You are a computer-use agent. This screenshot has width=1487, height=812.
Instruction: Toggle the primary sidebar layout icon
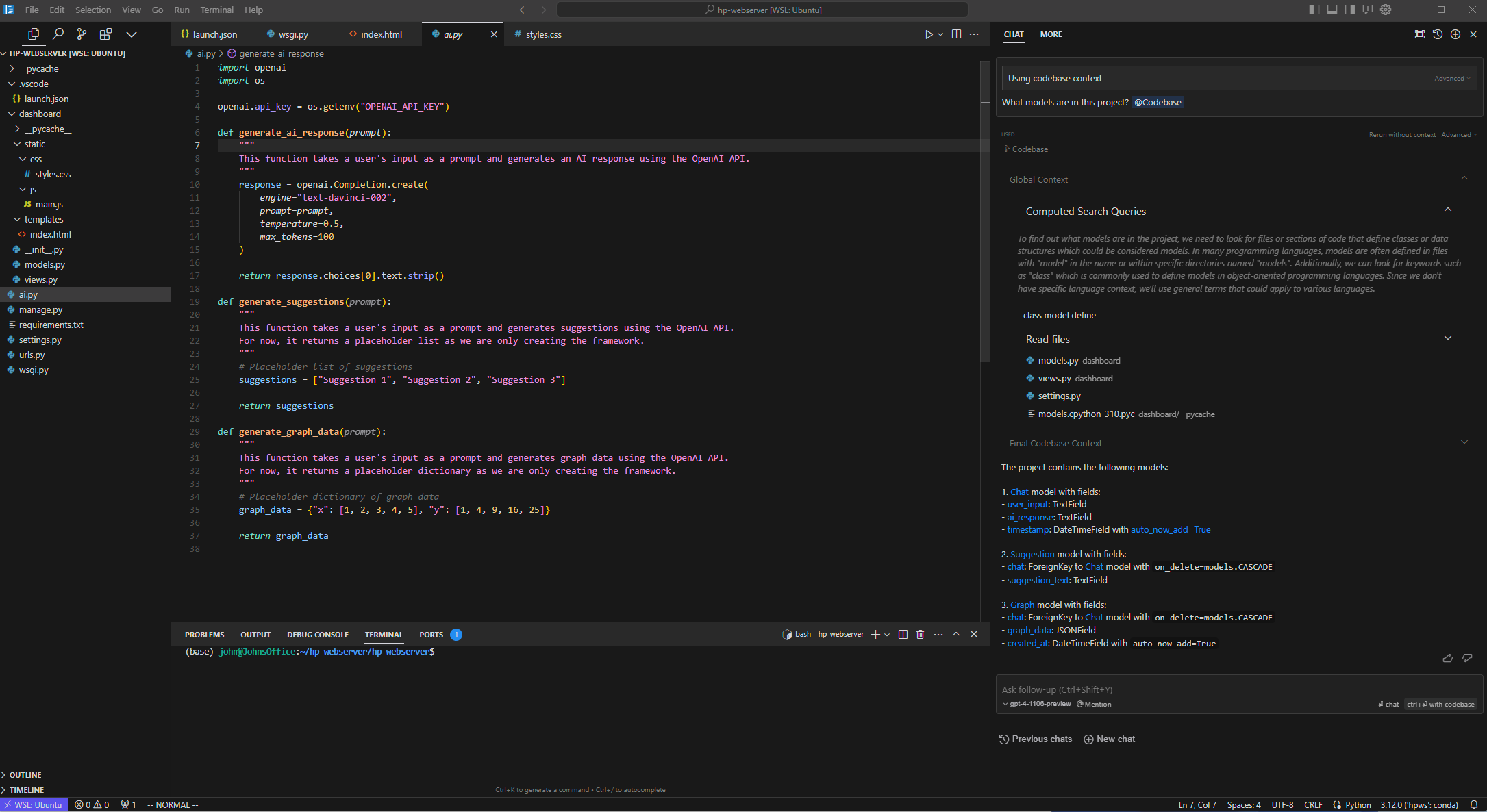(1314, 10)
